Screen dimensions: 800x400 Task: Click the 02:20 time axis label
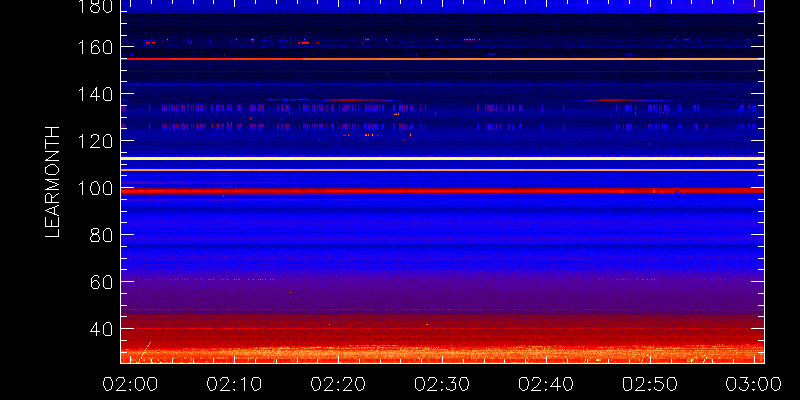(x=338, y=384)
